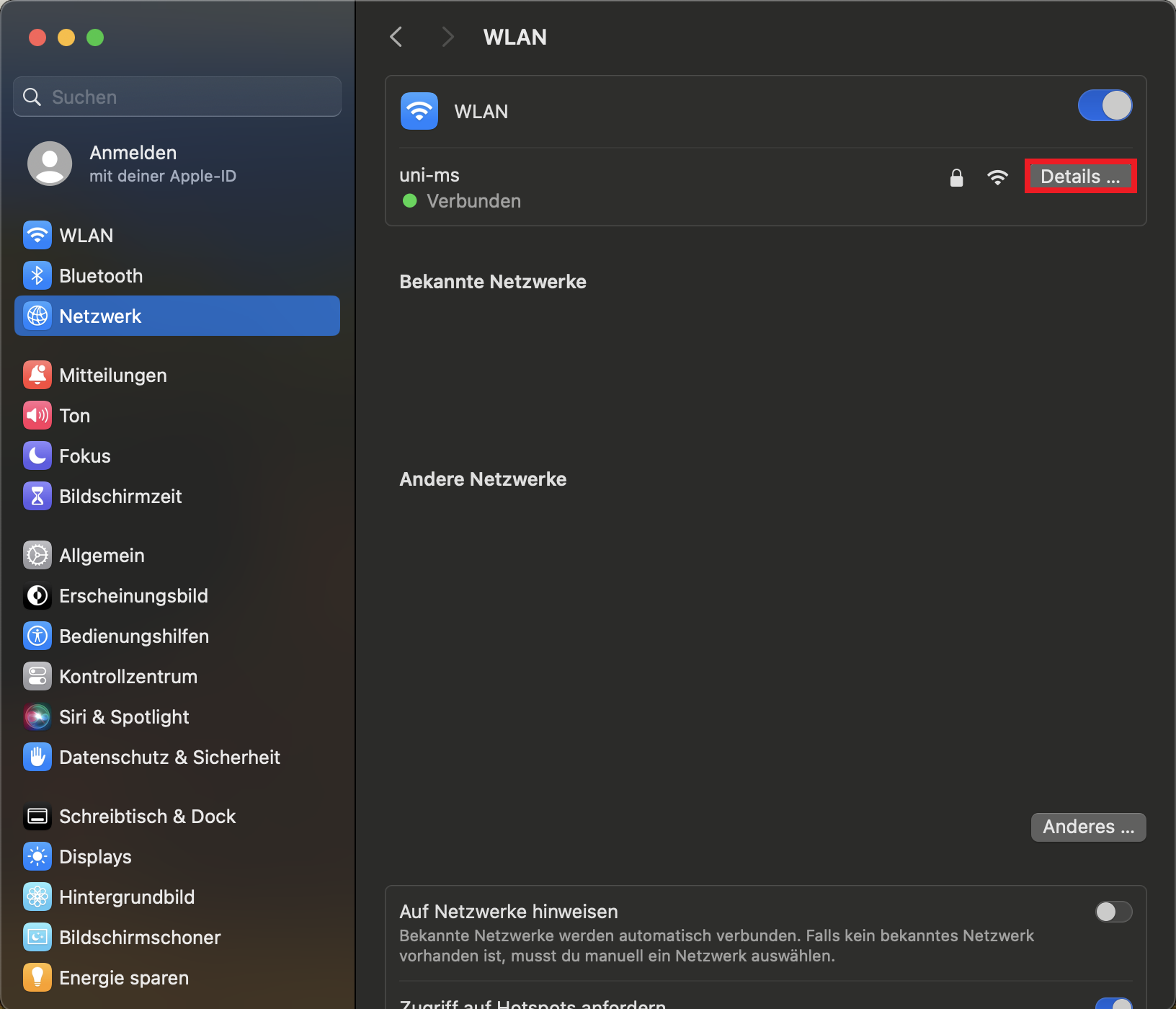The height and width of the screenshot is (1009, 1176).
Task: Click the forward chevron arrow
Action: [x=447, y=37]
